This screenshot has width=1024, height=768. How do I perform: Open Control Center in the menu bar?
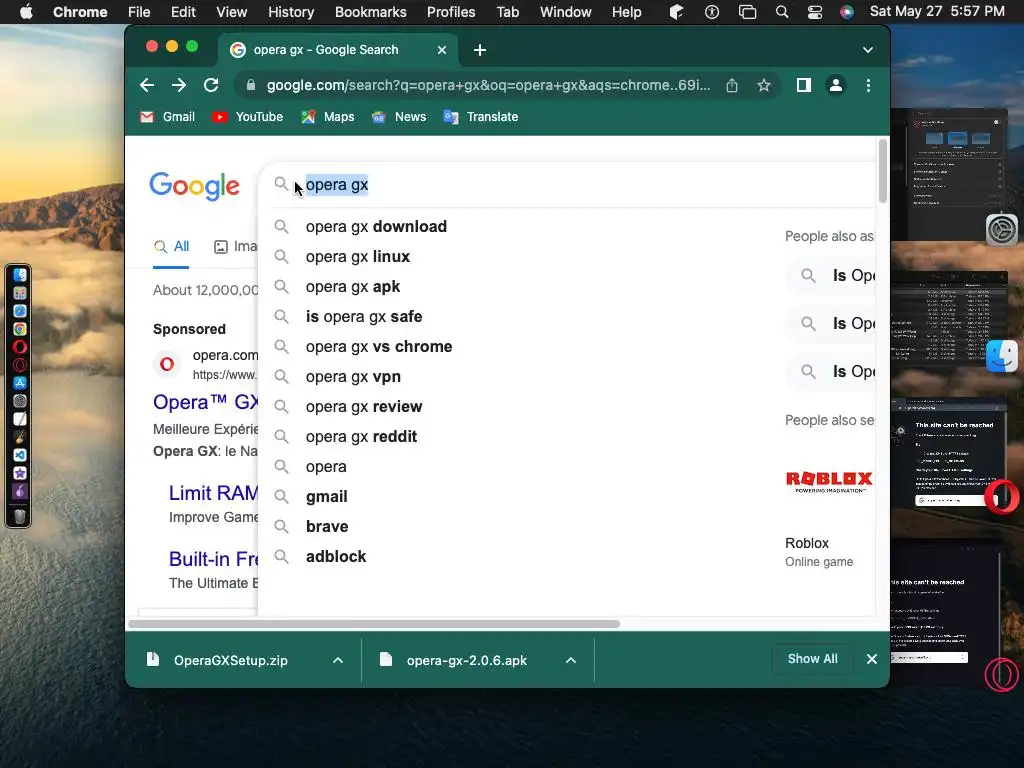tap(814, 12)
